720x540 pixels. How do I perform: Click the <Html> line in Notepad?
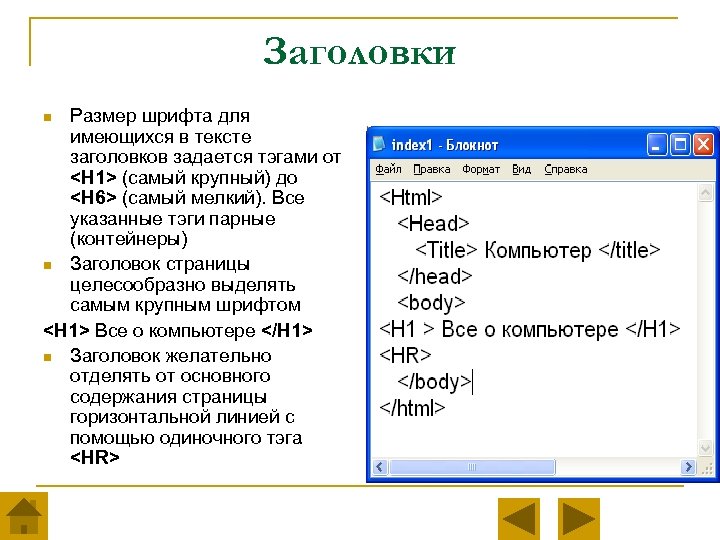(411, 197)
